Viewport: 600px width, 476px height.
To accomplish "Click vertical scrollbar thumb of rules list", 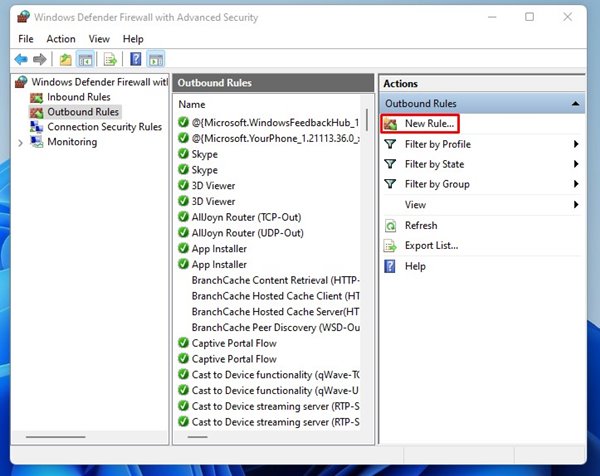I will pyautogui.click(x=367, y=120).
